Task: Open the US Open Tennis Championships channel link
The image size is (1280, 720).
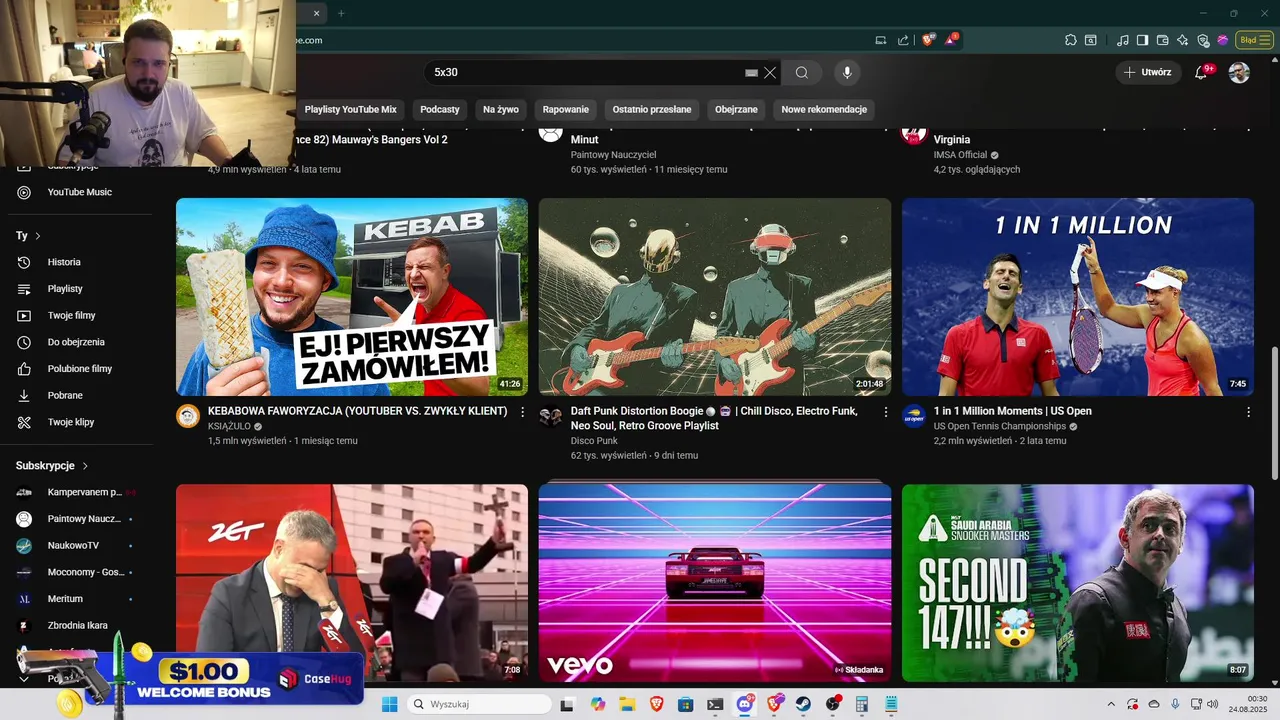Action: (x=1000, y=426)
